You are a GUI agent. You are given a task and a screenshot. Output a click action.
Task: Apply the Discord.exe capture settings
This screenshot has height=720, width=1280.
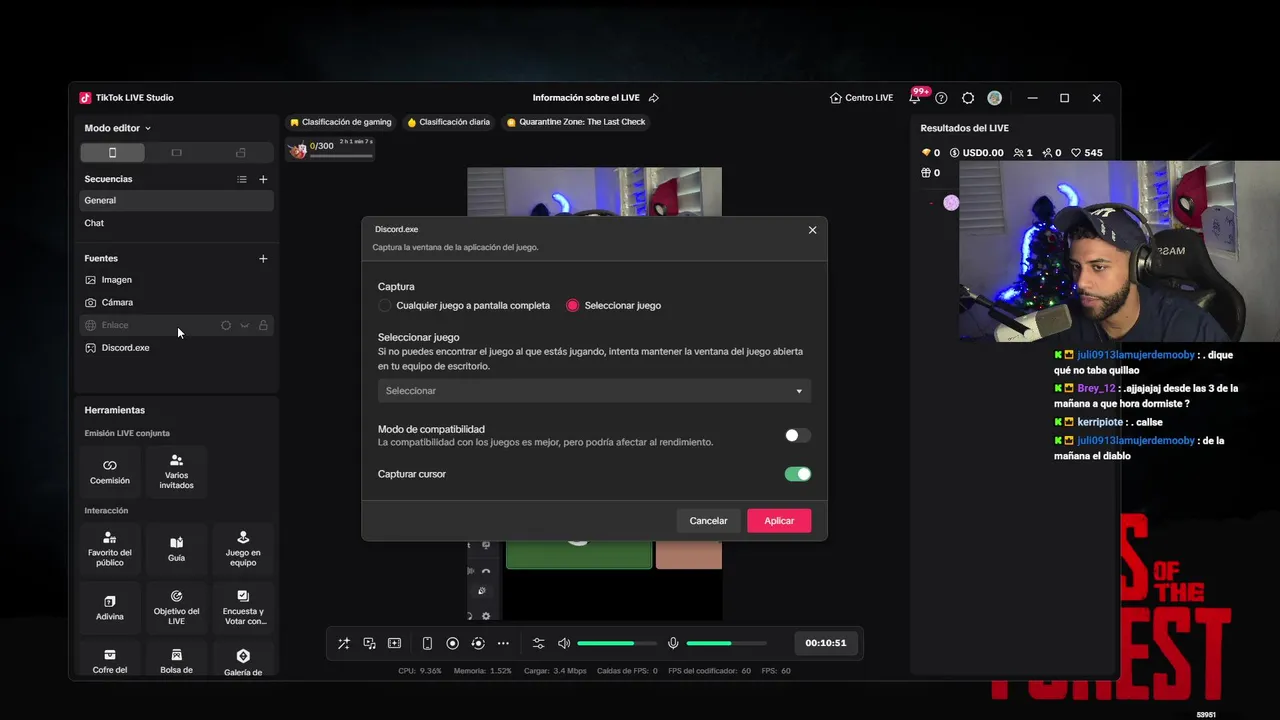[779, 521]
